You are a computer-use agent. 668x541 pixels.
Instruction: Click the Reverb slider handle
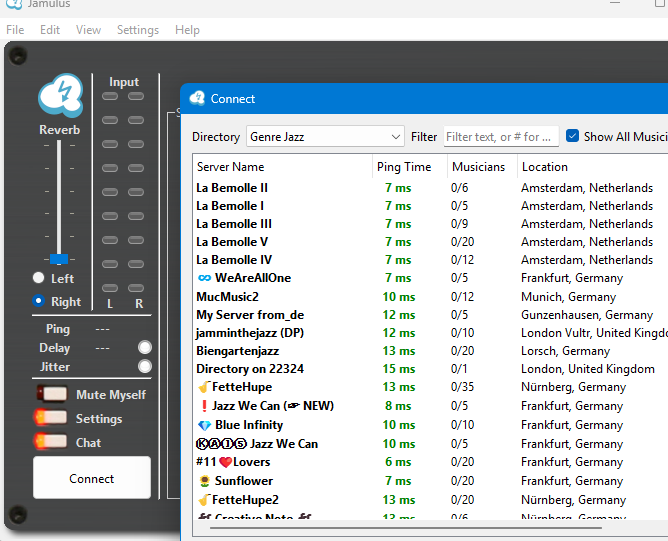tap(59, 258)
